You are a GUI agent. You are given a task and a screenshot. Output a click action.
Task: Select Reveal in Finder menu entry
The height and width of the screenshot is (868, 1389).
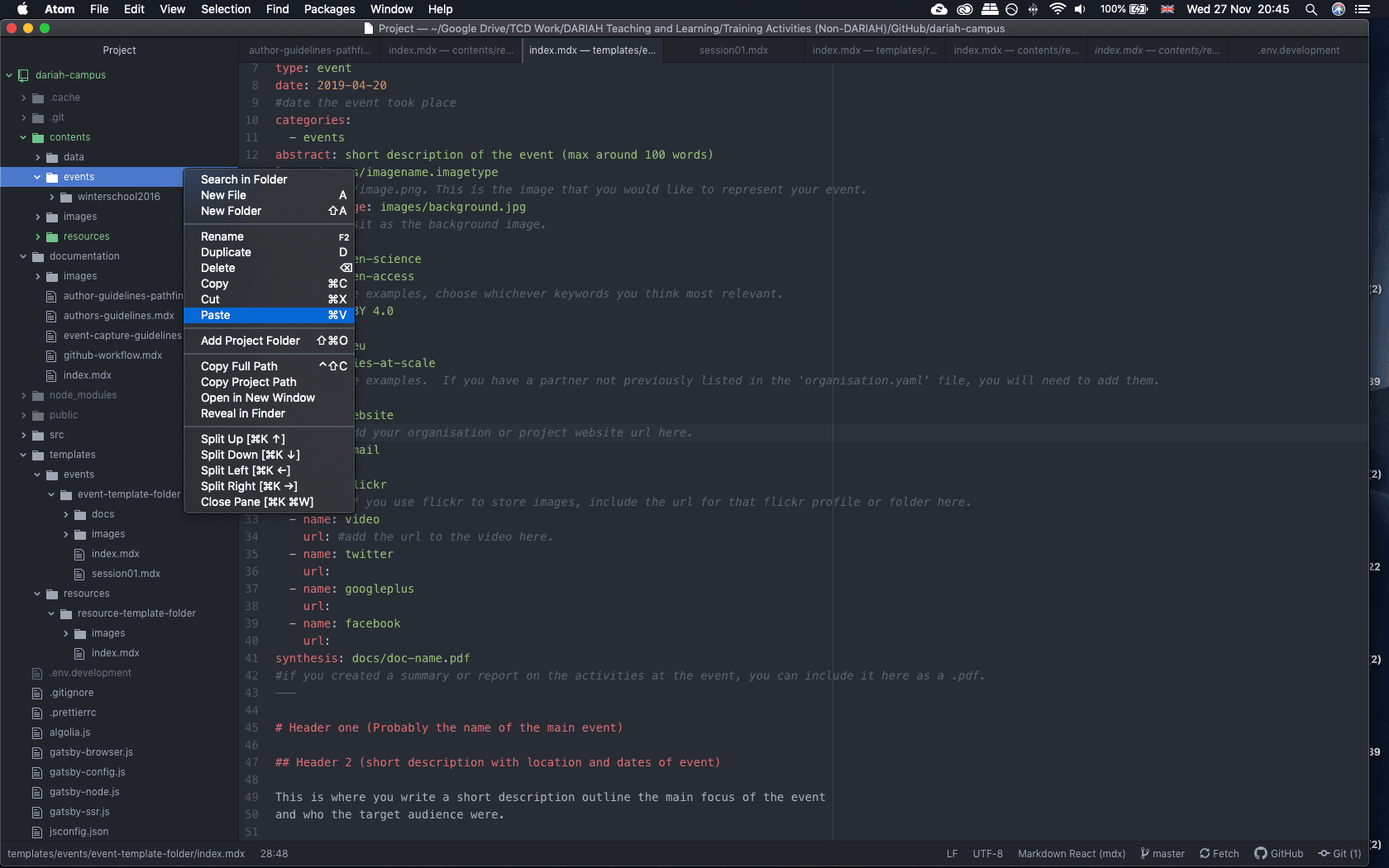tap(243, 413)
